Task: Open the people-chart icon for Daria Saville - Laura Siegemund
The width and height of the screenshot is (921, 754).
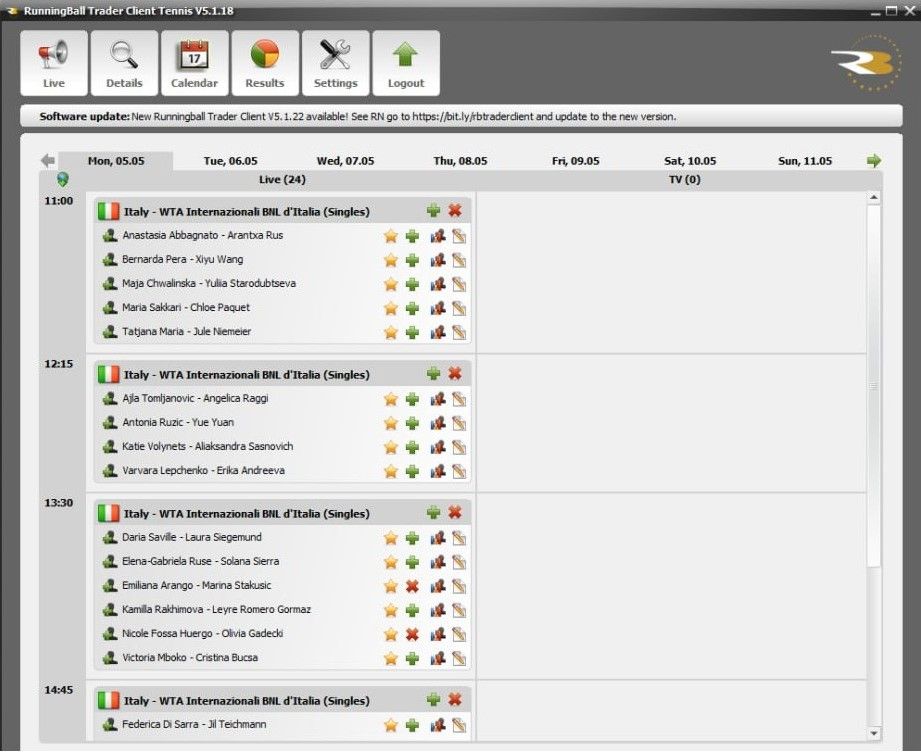Action: [x=438, y=538]
